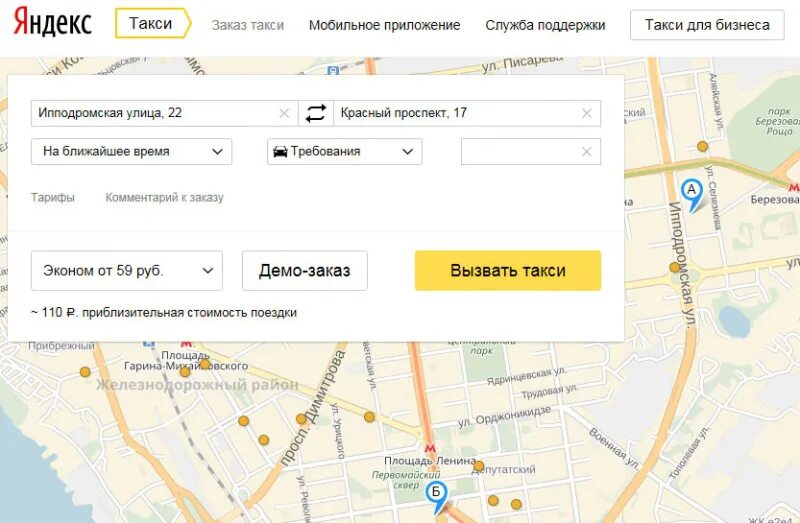800x523 pixels.
Task: Swap pickup and destination addresses
Action: (x=316, y=113)
